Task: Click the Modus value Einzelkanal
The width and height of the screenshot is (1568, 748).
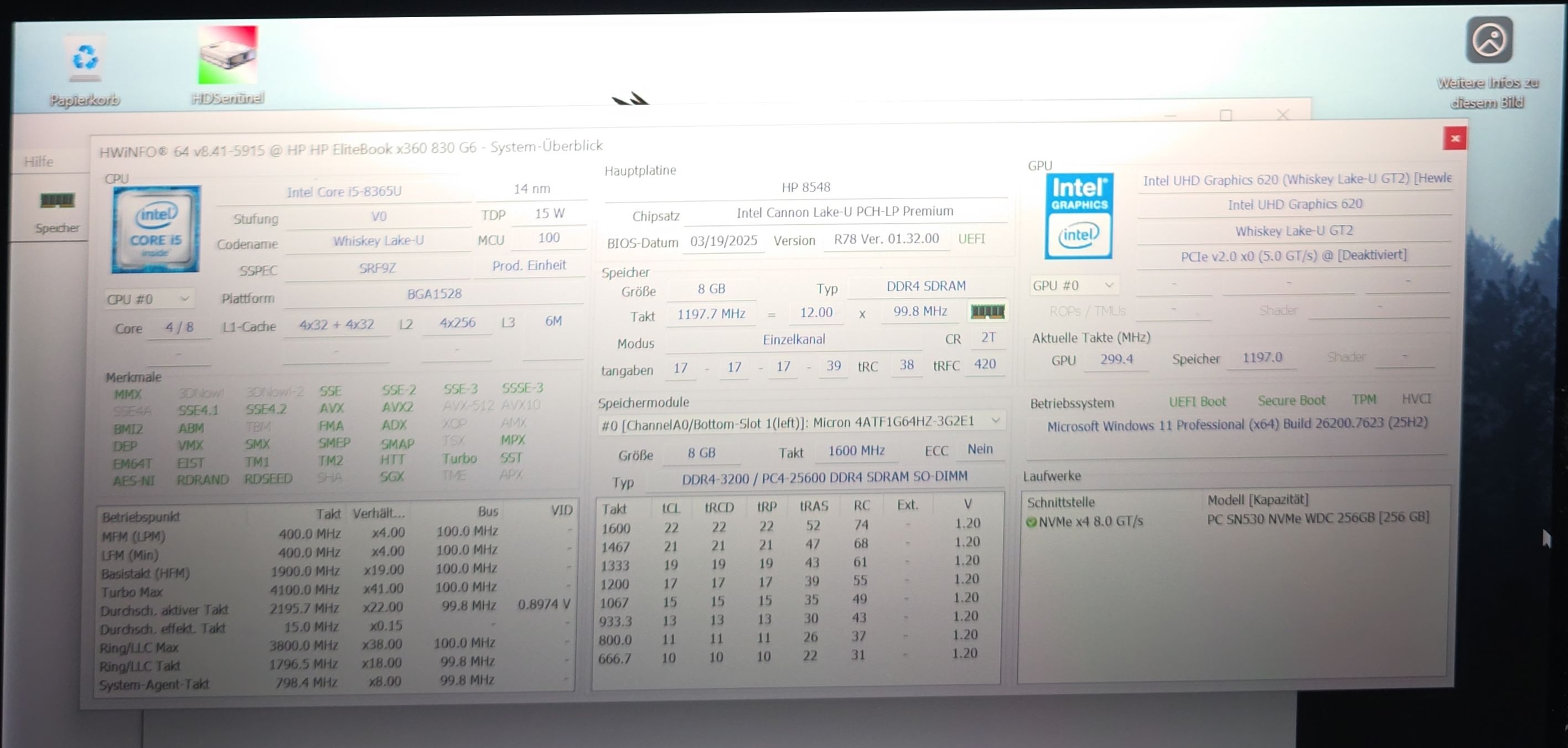Action: click(x=794, y=340)
